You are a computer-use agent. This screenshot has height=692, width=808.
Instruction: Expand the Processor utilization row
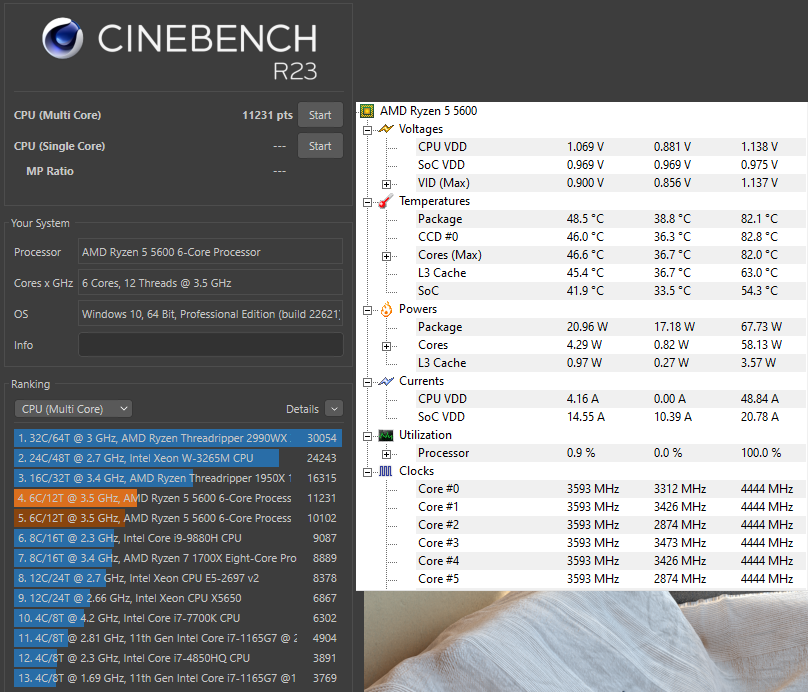tap(386, 454)
